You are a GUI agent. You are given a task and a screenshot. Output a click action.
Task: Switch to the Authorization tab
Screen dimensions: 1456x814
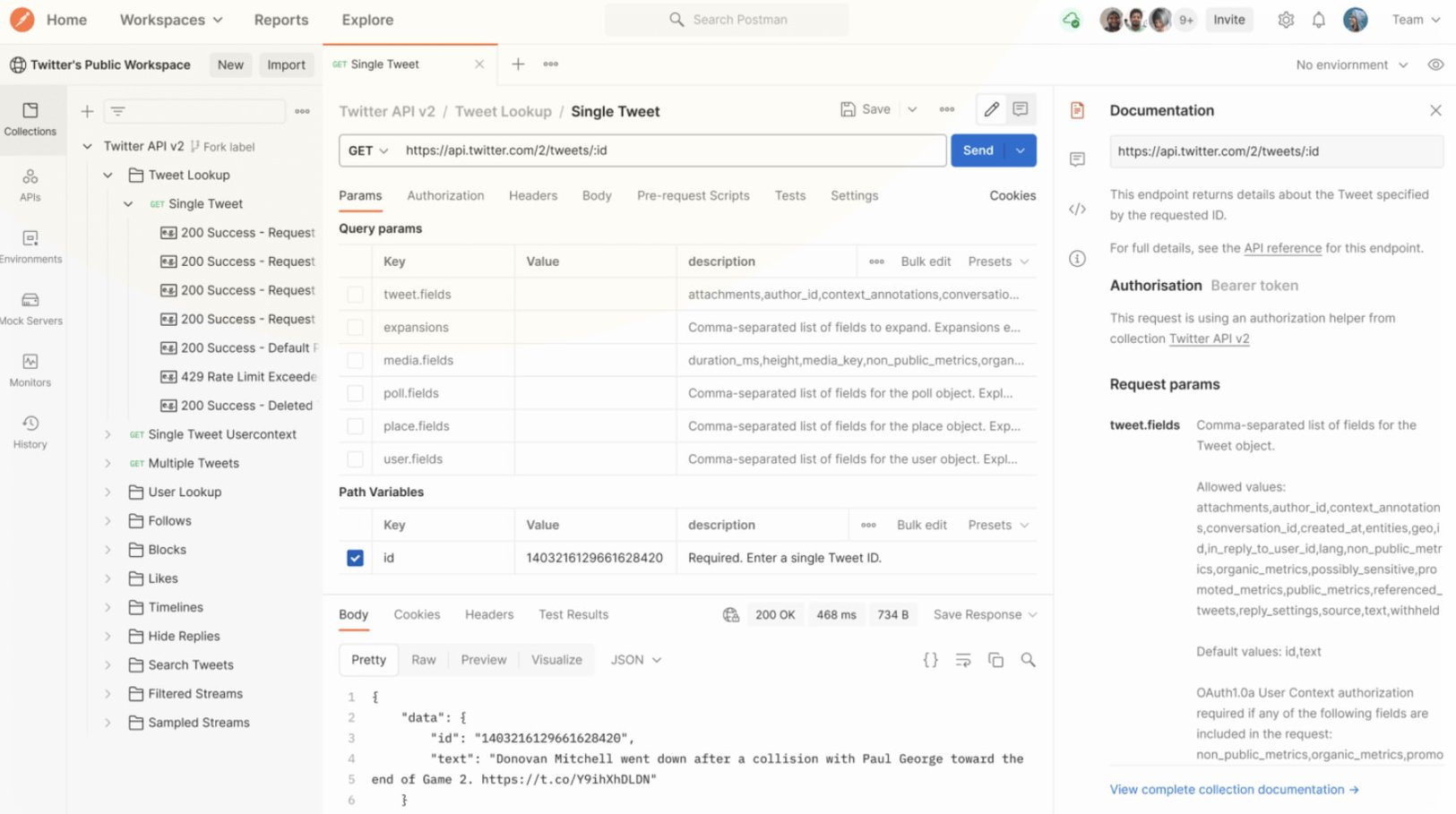(445, 195)
